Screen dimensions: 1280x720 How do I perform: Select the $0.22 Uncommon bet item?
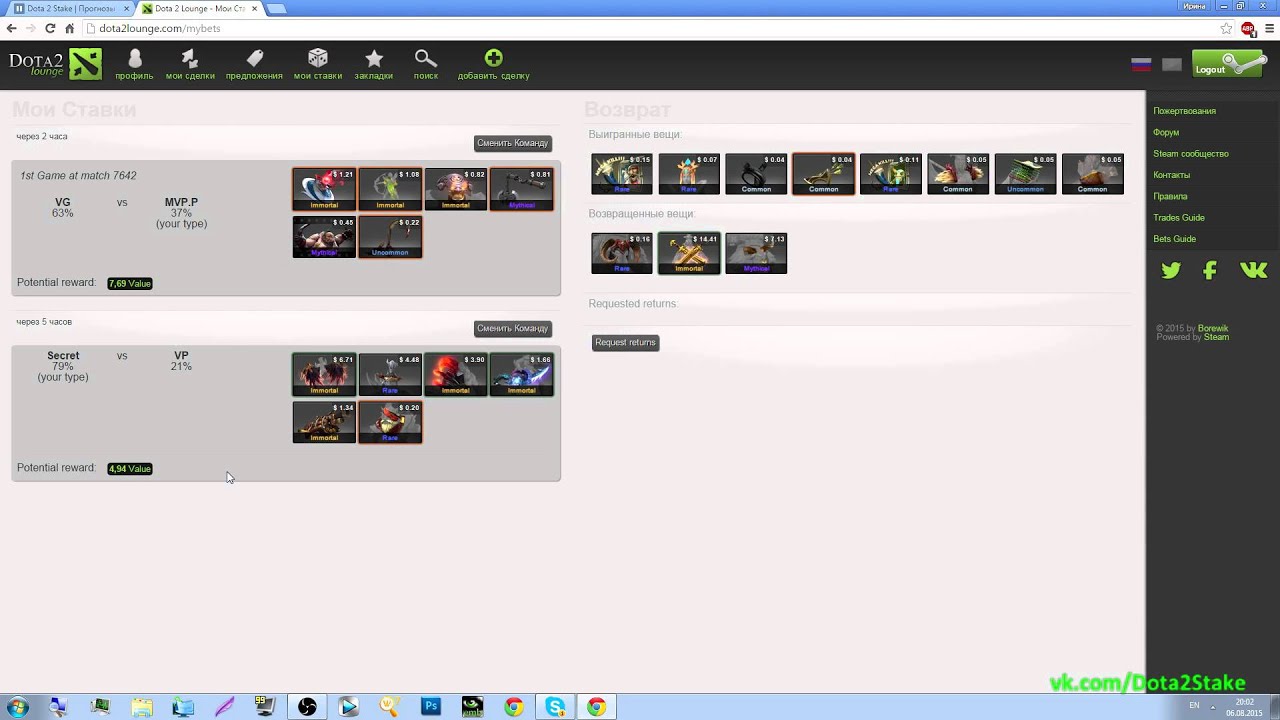pyautogui.click(x=390, y=237)
